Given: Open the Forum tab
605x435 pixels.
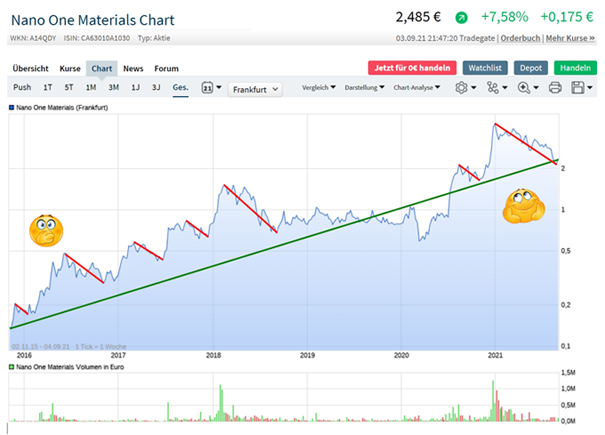Looking at the screenshot, I should coord(166,69).
